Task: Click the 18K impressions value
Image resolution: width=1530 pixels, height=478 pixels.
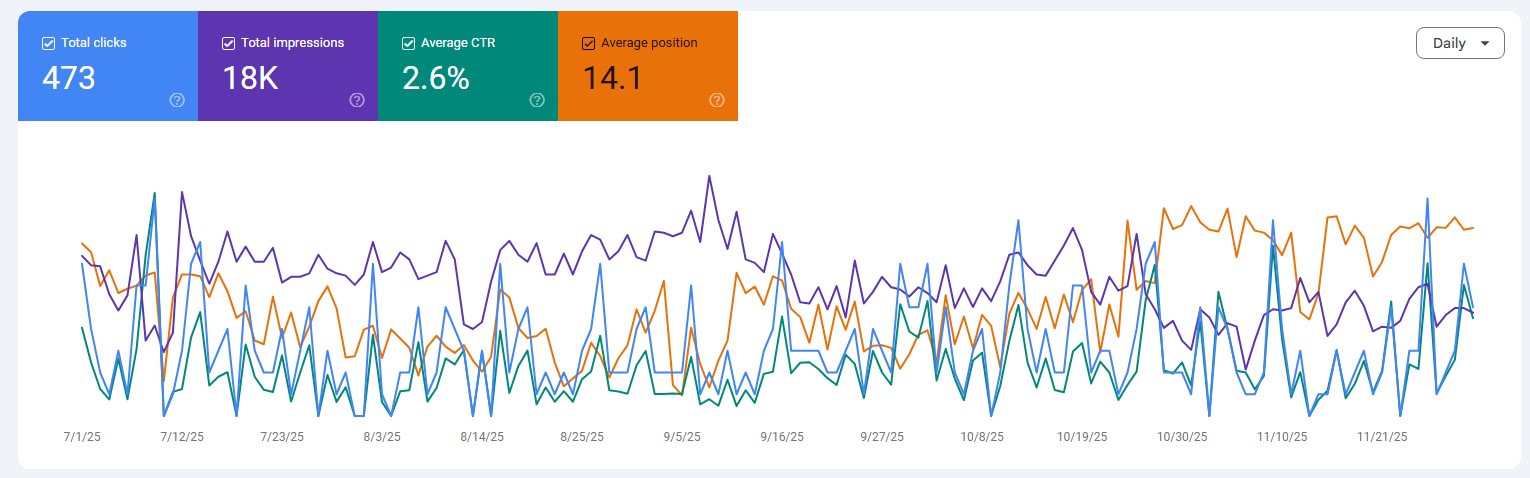Action: [250, 78]
